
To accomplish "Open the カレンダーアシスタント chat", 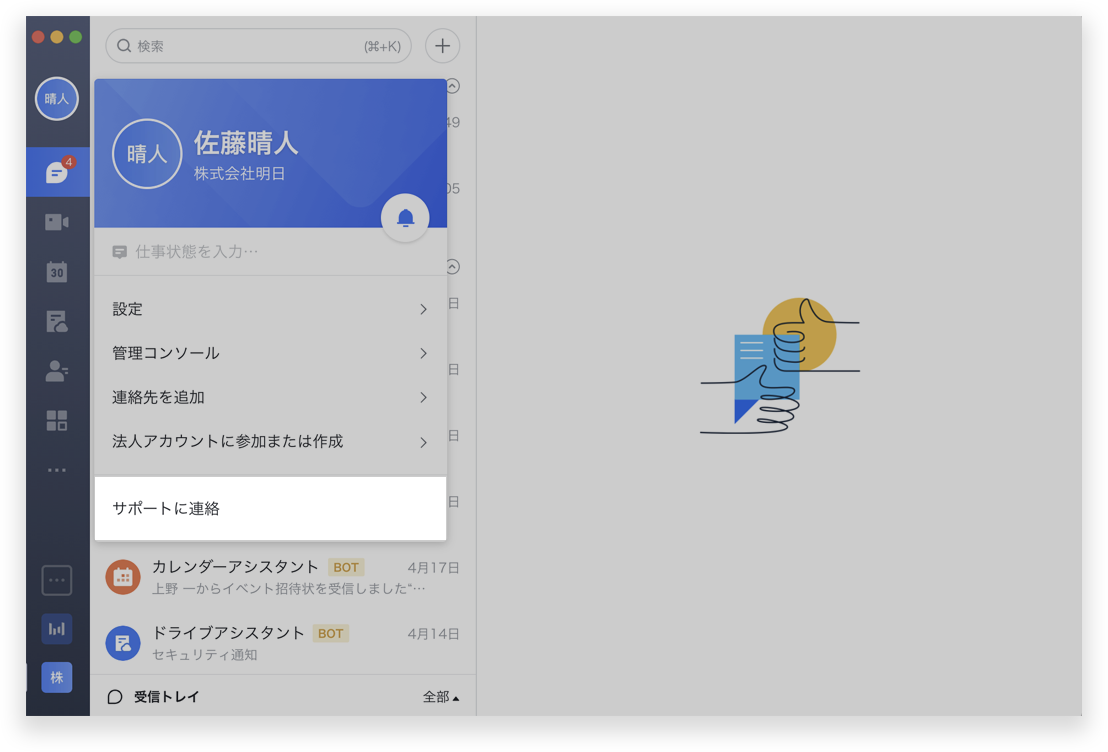I will tap(282, 577).
